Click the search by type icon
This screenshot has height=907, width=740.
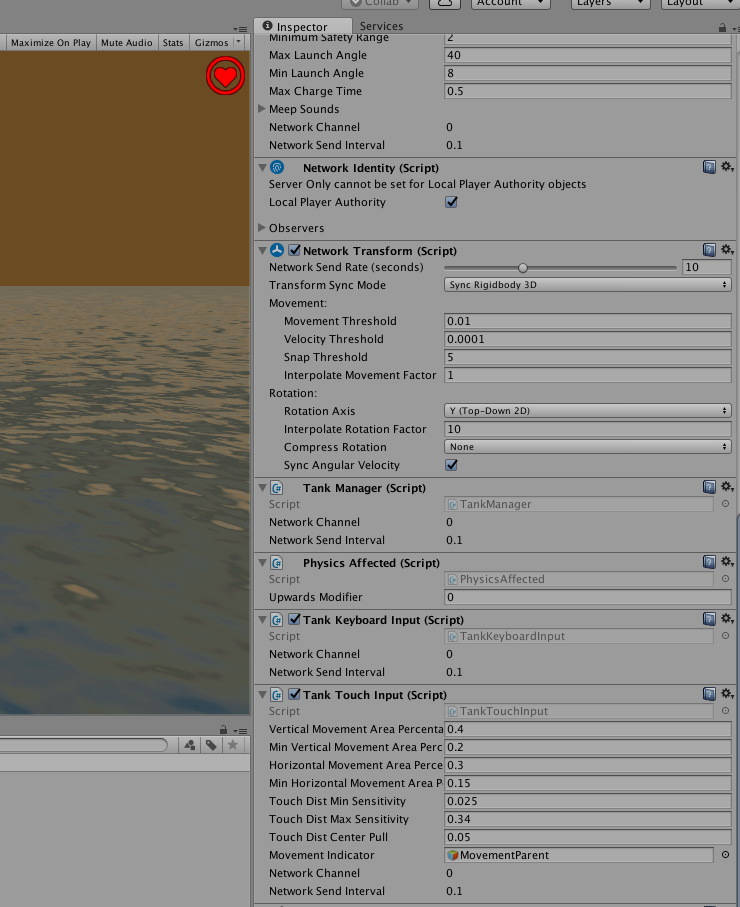(189, 745)
